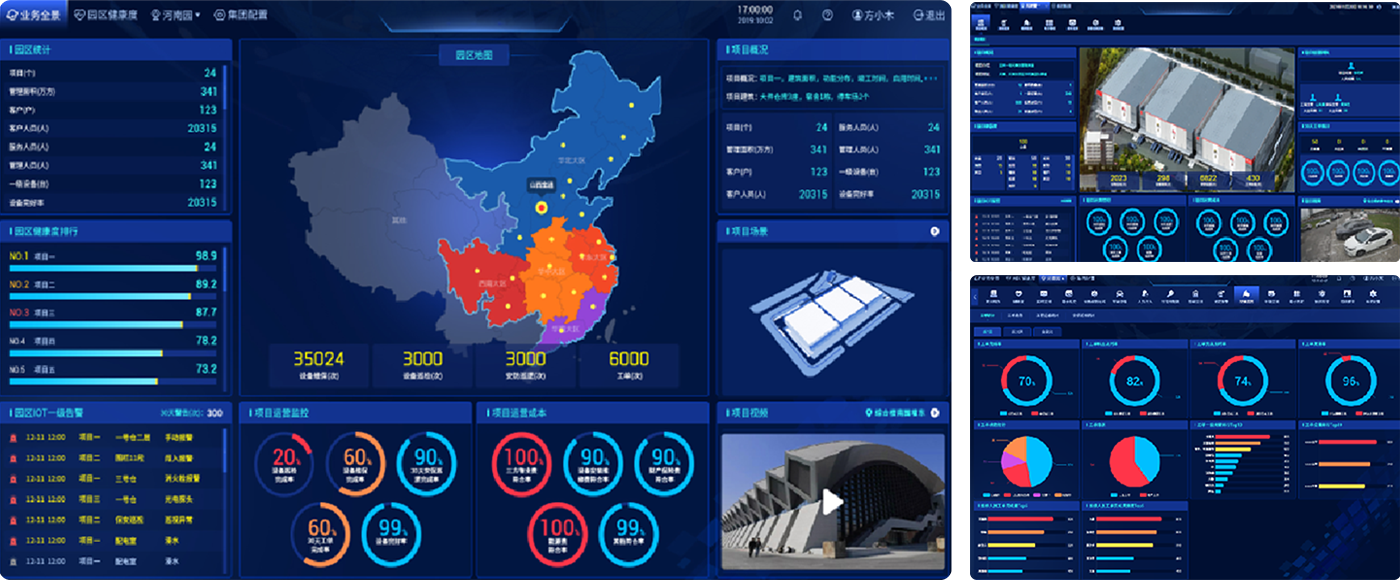Click the 项目概况 ellipsis to show more

[x=931, y=77]
